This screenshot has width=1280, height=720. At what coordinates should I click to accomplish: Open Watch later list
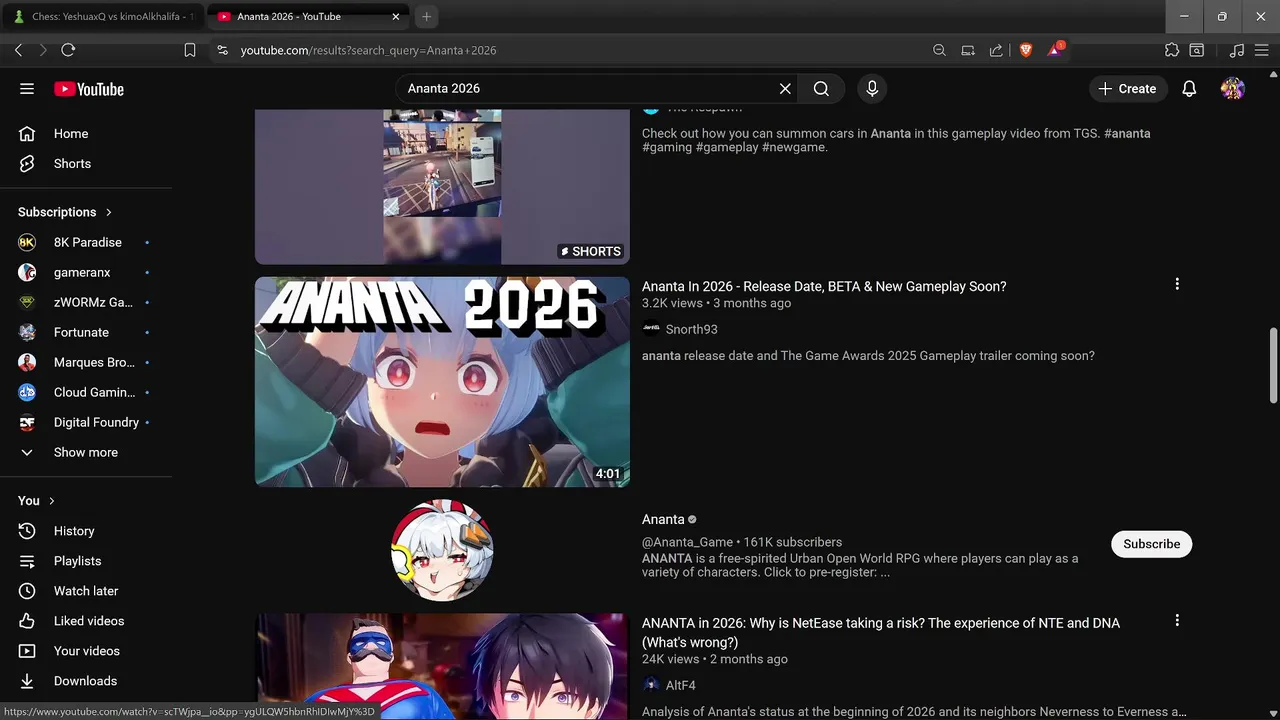(x=86, y=591)
